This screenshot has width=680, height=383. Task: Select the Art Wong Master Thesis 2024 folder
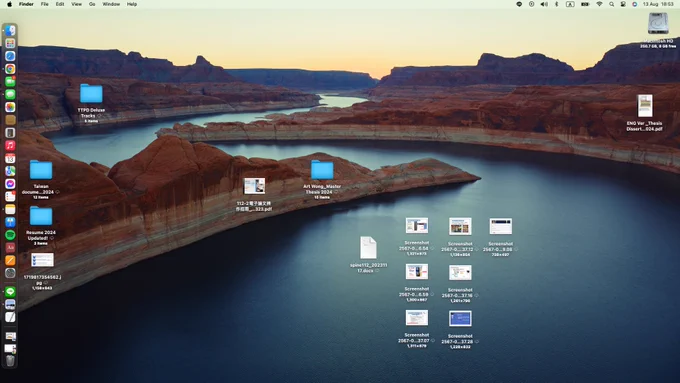click(322, 170)
